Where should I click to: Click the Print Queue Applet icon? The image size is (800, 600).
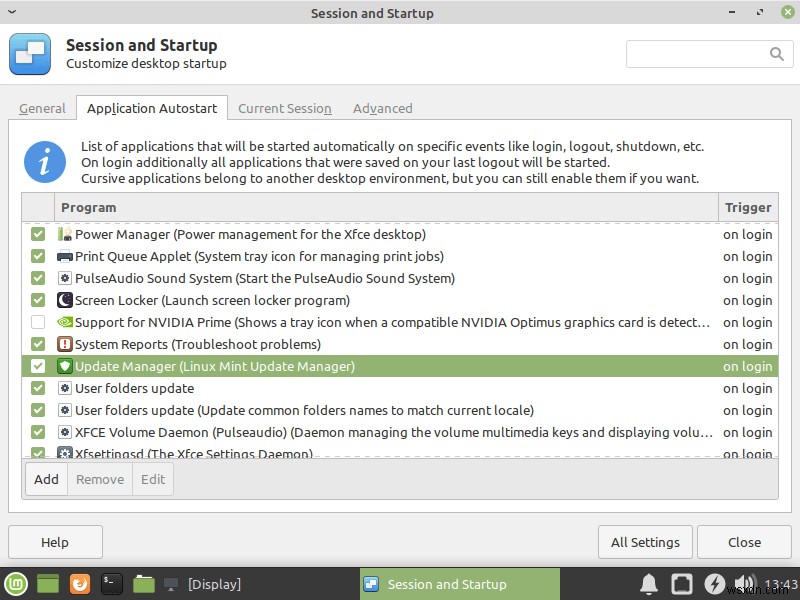tap(64, 256)
